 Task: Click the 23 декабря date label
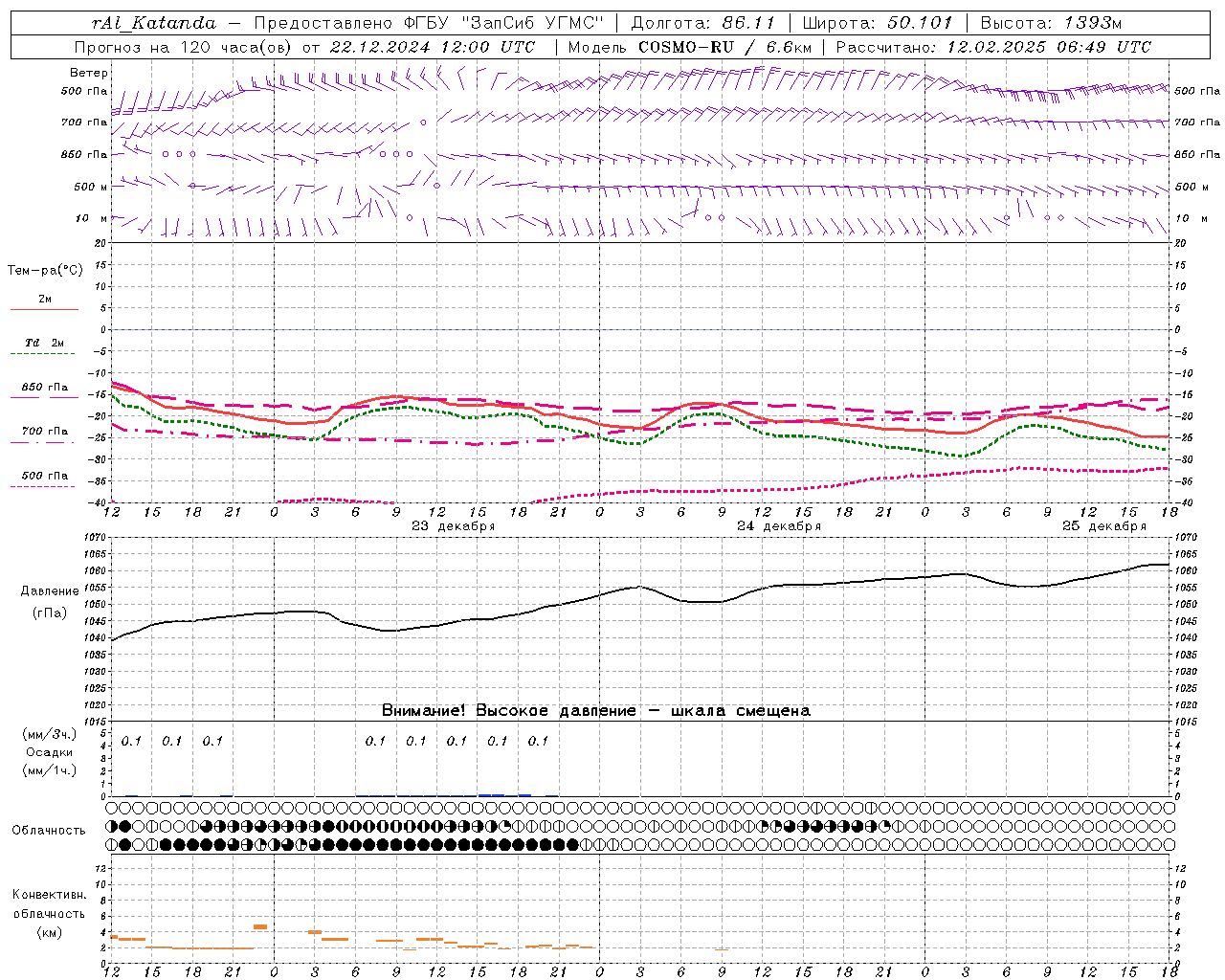[x=454, y=526]
